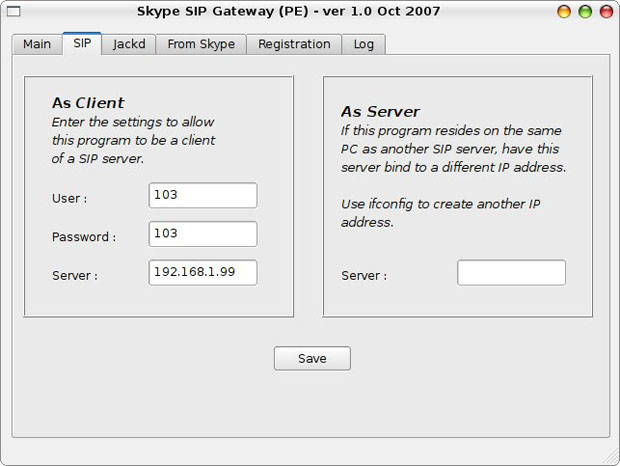Click the "User :" label
This screenshot has height=466, width=620.
coord(69,199)
